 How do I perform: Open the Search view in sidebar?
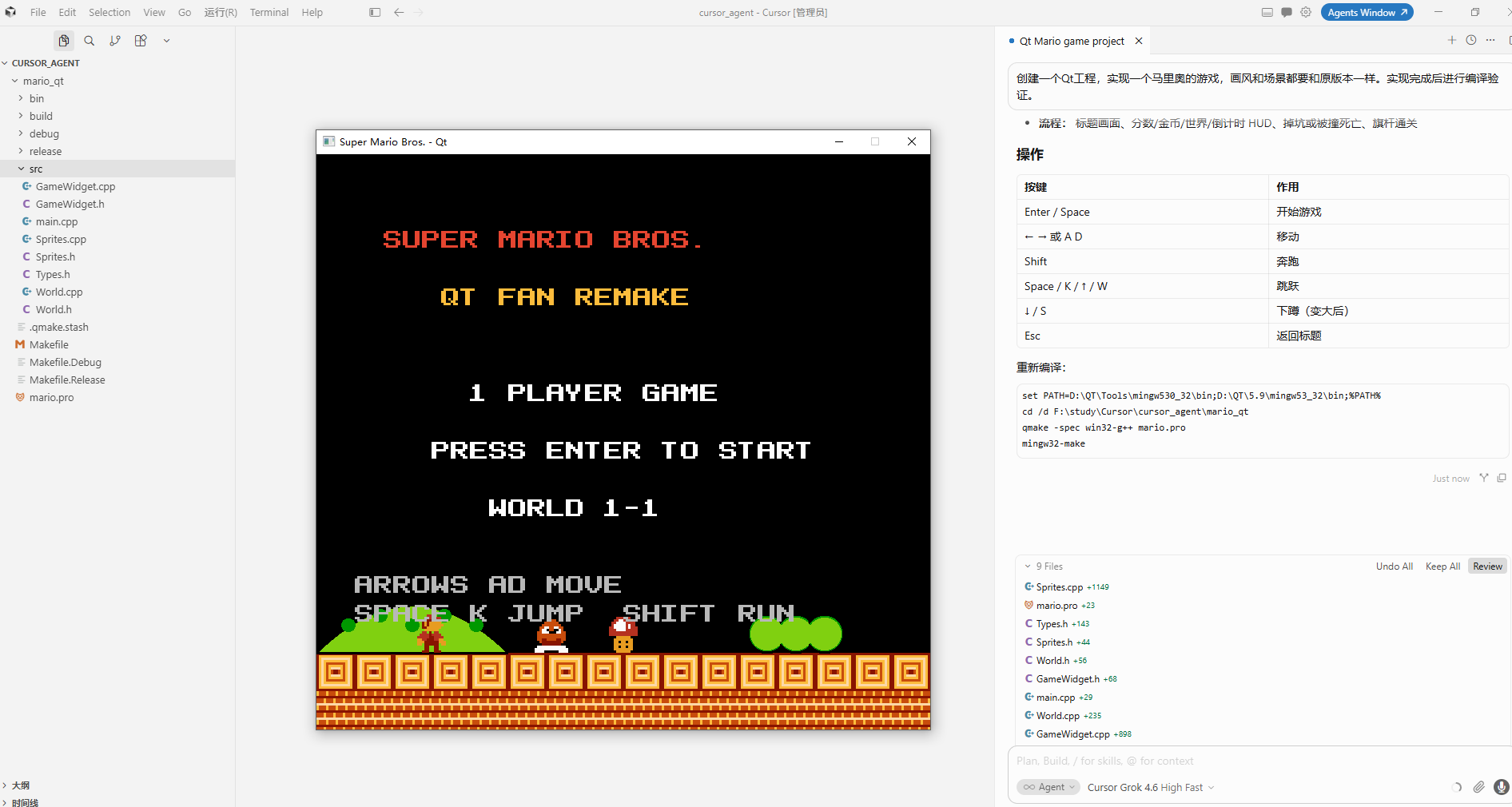(90, 41)
